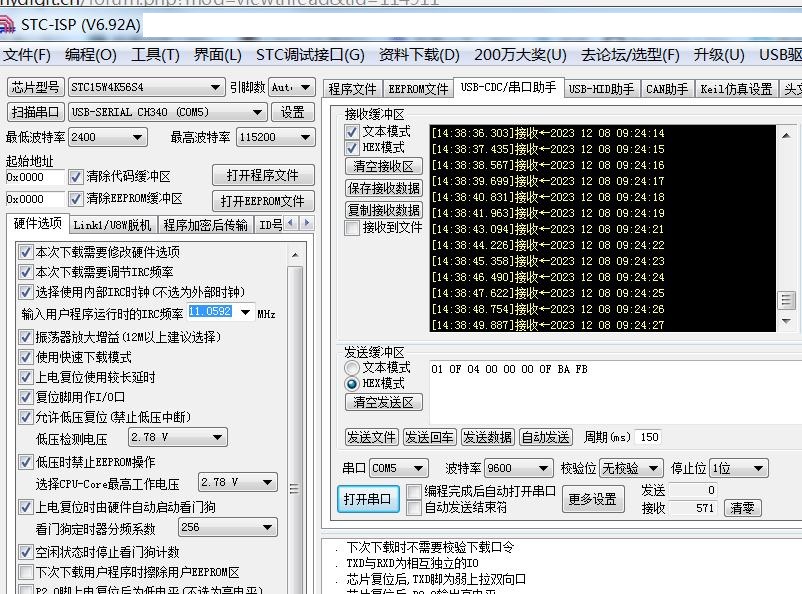Click the 更多设置 button
Viewport: 802px width, 594px height.
[592, 499]
